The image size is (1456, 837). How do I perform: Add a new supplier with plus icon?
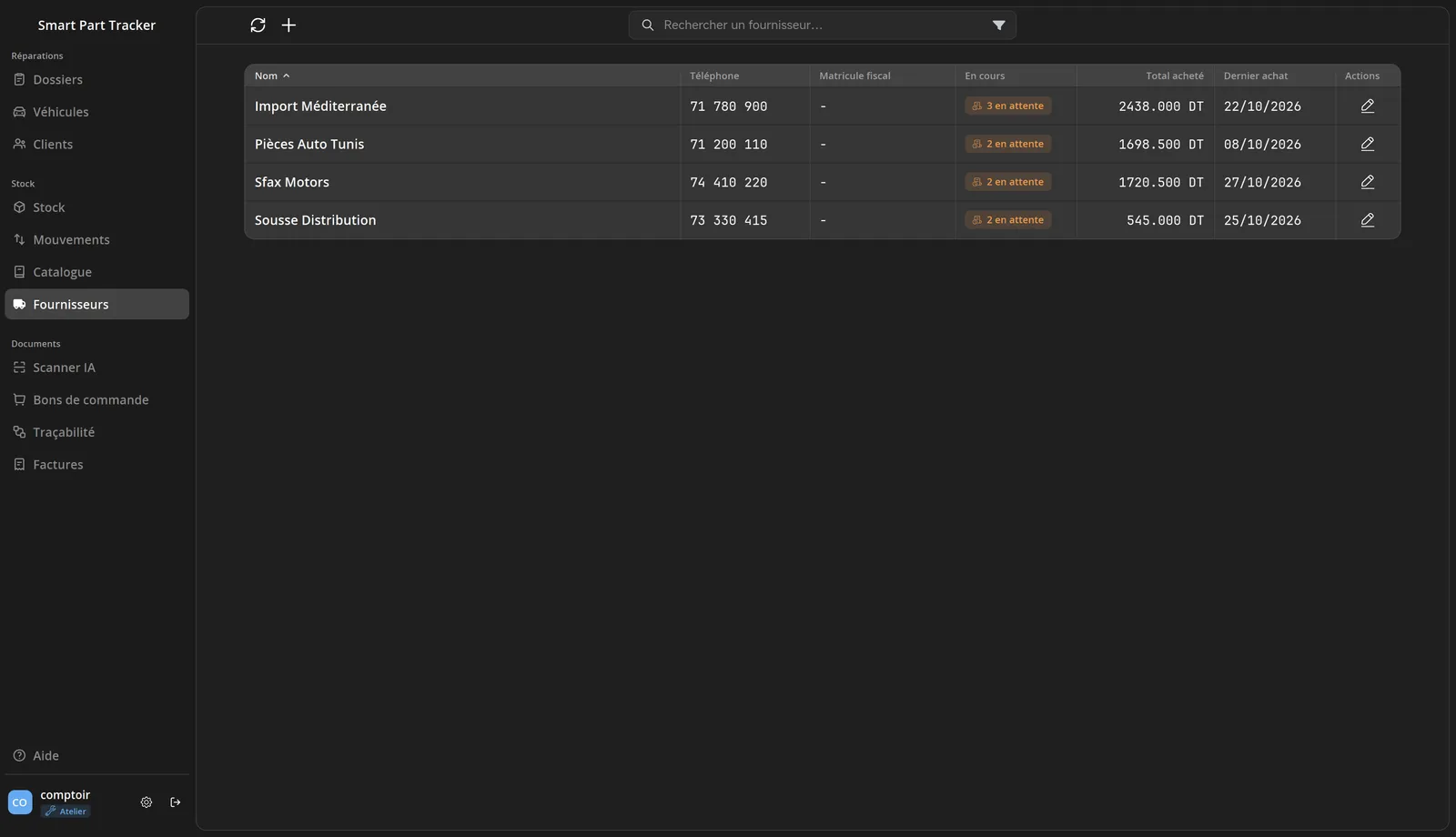point(288,25)
